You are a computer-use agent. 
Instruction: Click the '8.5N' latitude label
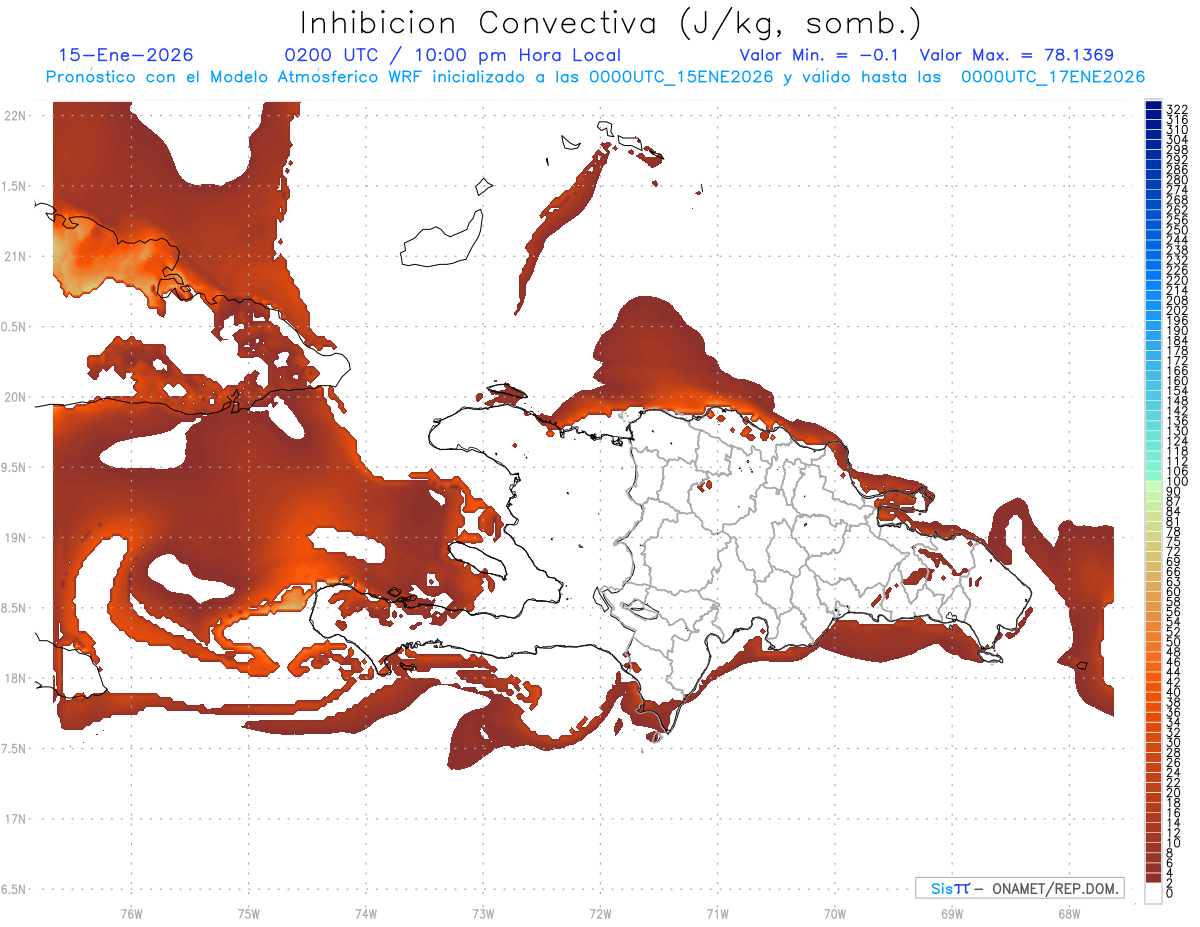click(x=14, y=608)
